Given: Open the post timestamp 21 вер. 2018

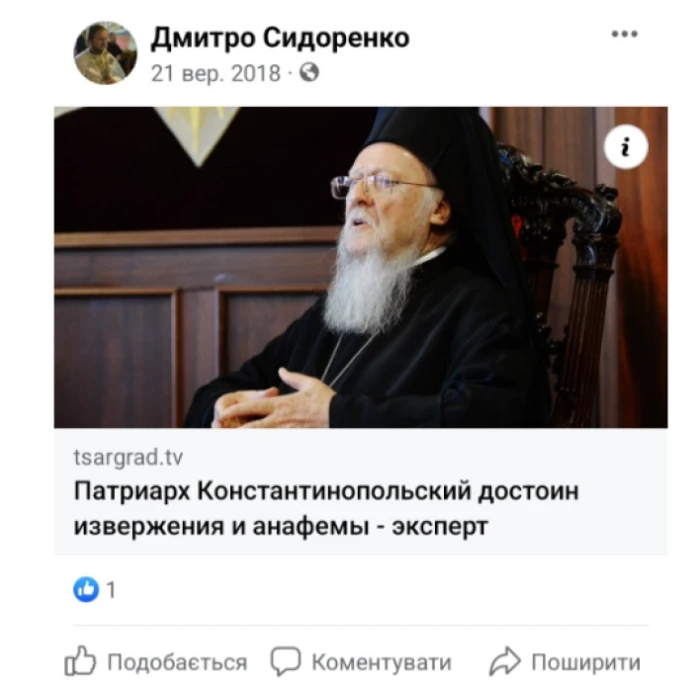Looking at the screenshot, I should [x=216, y=73].
